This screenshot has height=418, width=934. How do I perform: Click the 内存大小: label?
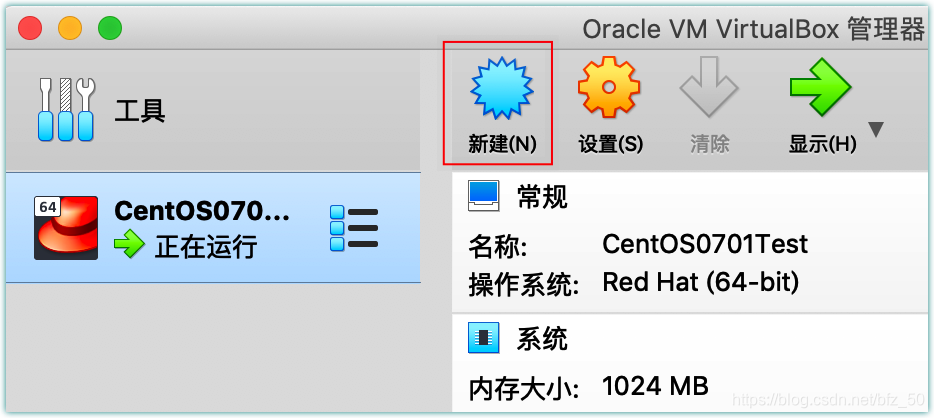pos(524,389)
